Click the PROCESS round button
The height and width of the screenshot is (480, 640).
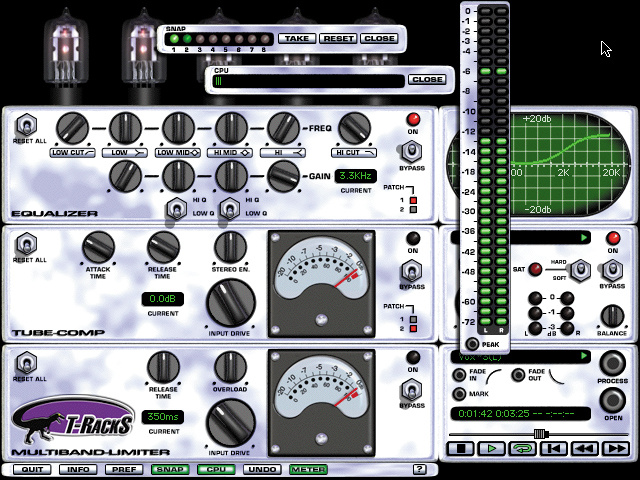[613, 363]
